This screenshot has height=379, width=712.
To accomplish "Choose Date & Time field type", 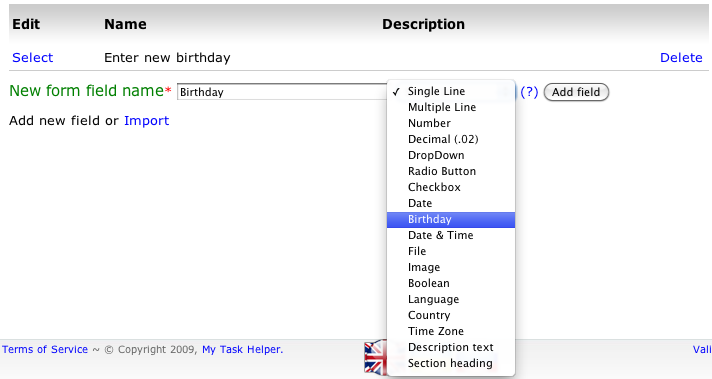I will click(450, 235).
